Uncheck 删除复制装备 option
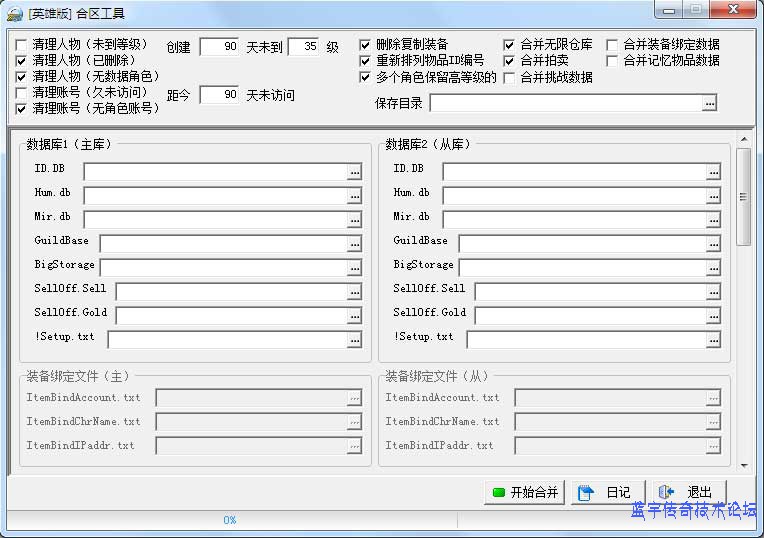 365,45
